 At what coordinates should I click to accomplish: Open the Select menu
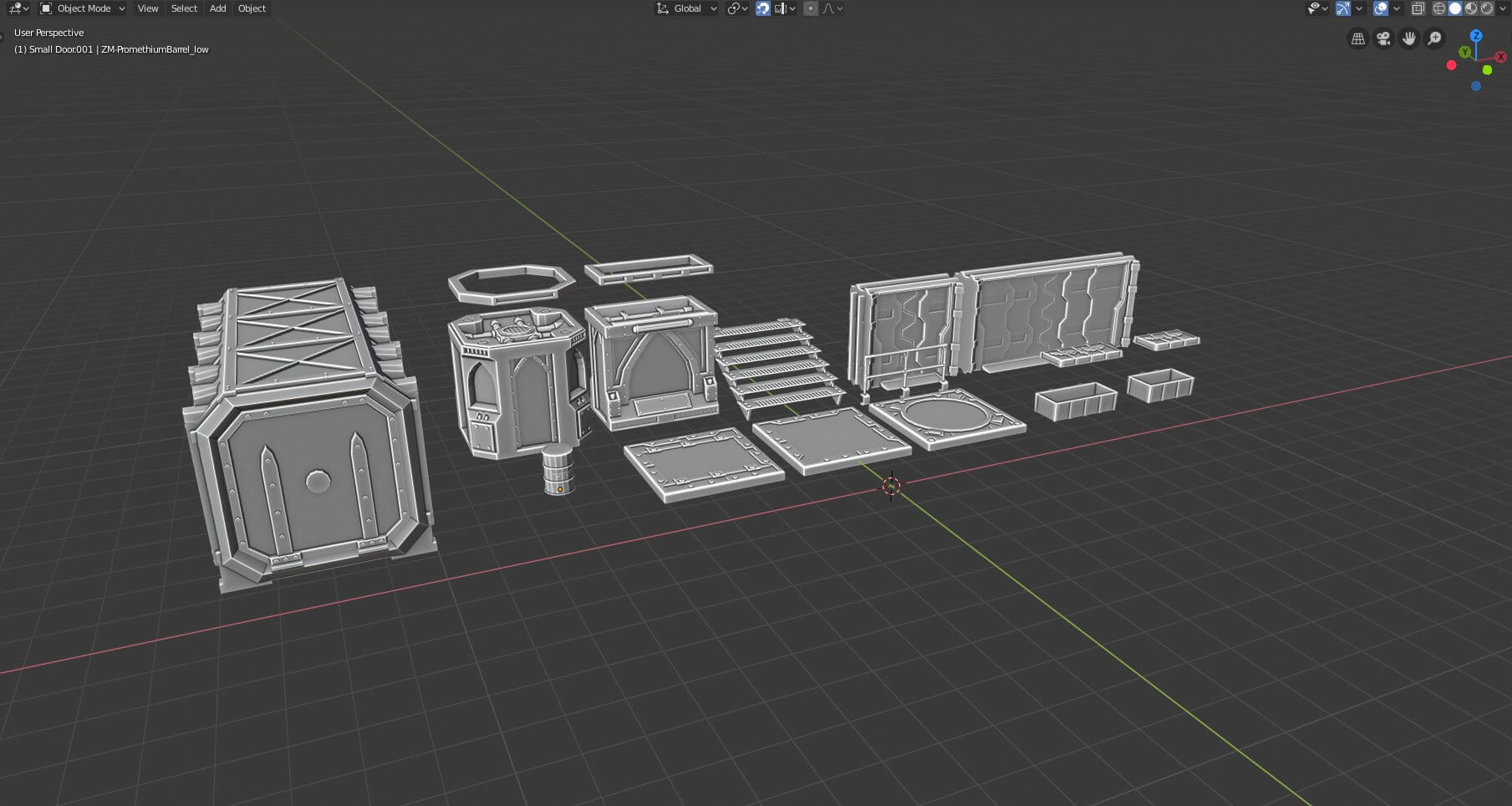[184, 8]
